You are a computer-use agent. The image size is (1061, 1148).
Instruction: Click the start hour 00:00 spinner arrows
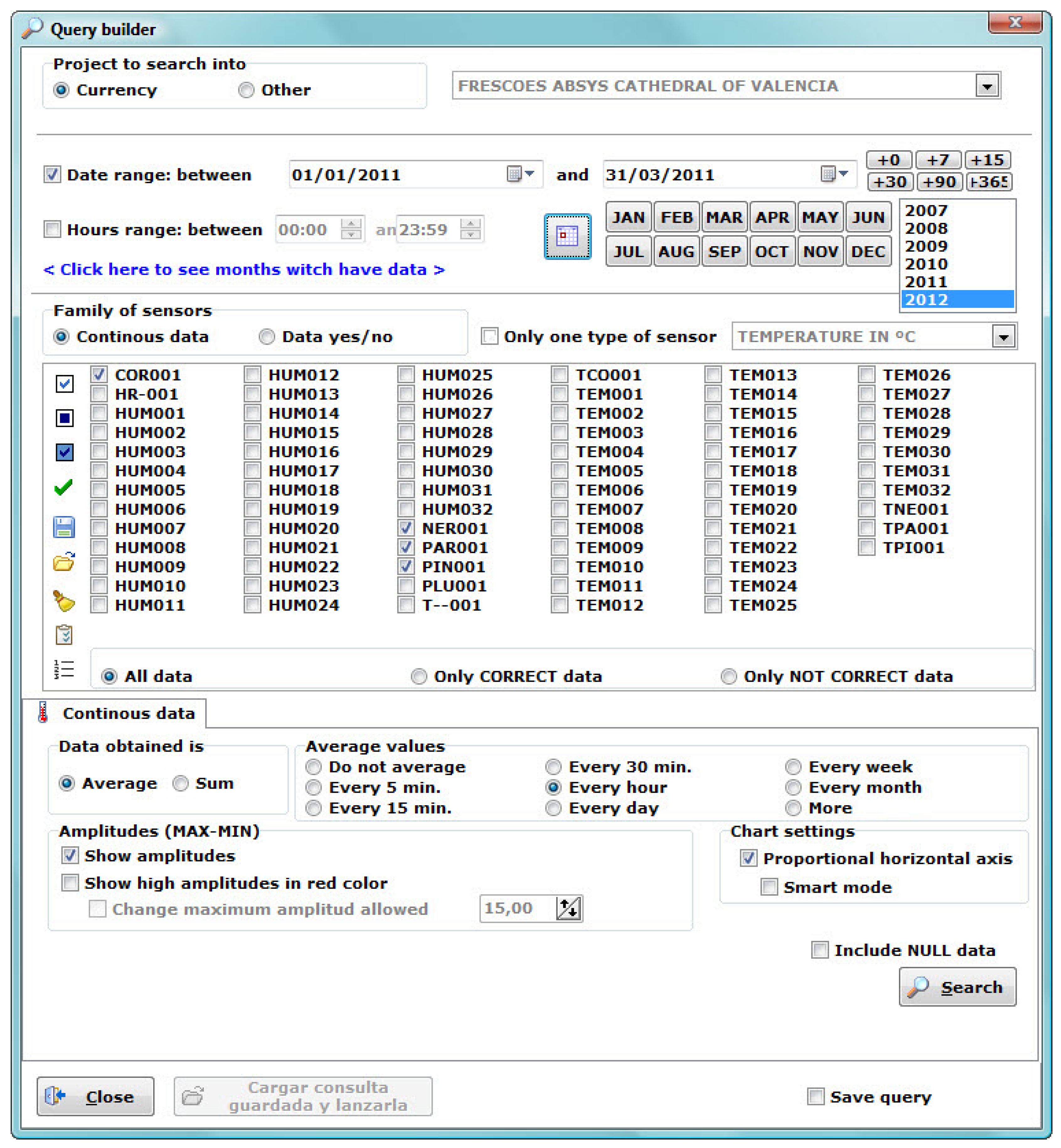click(x=351, y=229)
